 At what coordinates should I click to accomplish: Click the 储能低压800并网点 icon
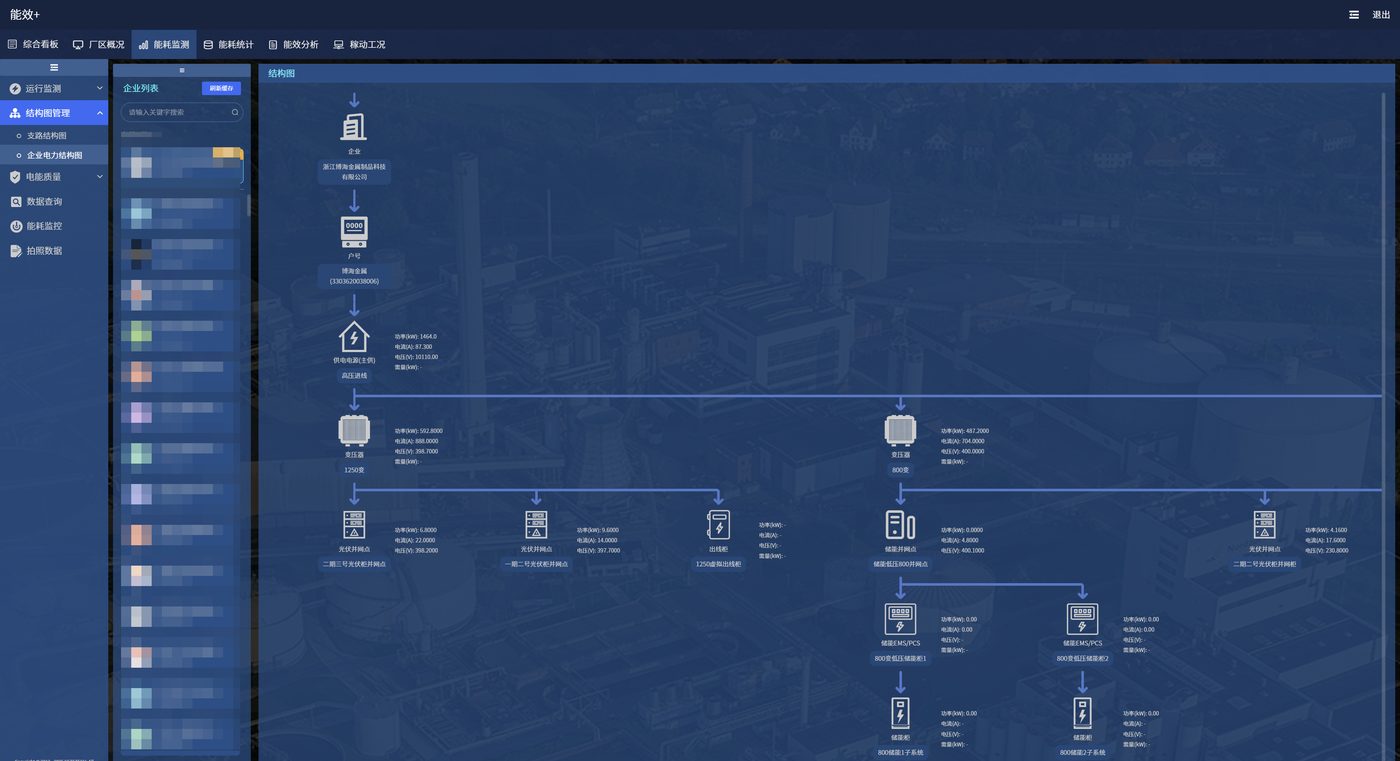pos(900,525)
